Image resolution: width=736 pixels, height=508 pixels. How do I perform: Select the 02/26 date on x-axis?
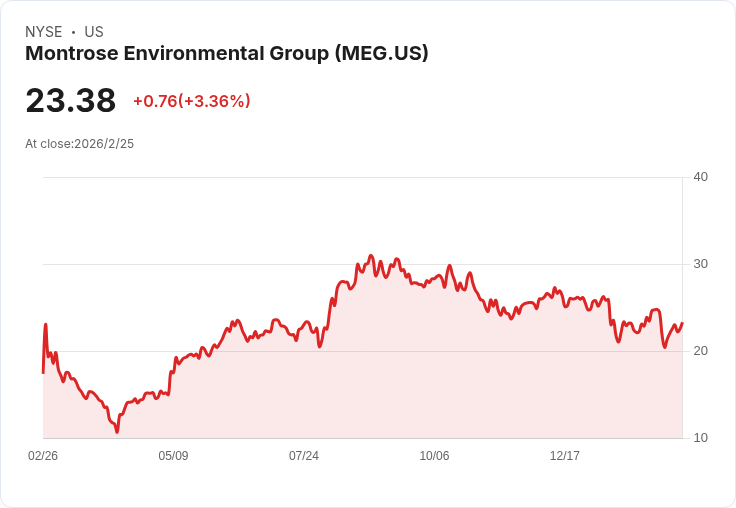pos(43,456)
